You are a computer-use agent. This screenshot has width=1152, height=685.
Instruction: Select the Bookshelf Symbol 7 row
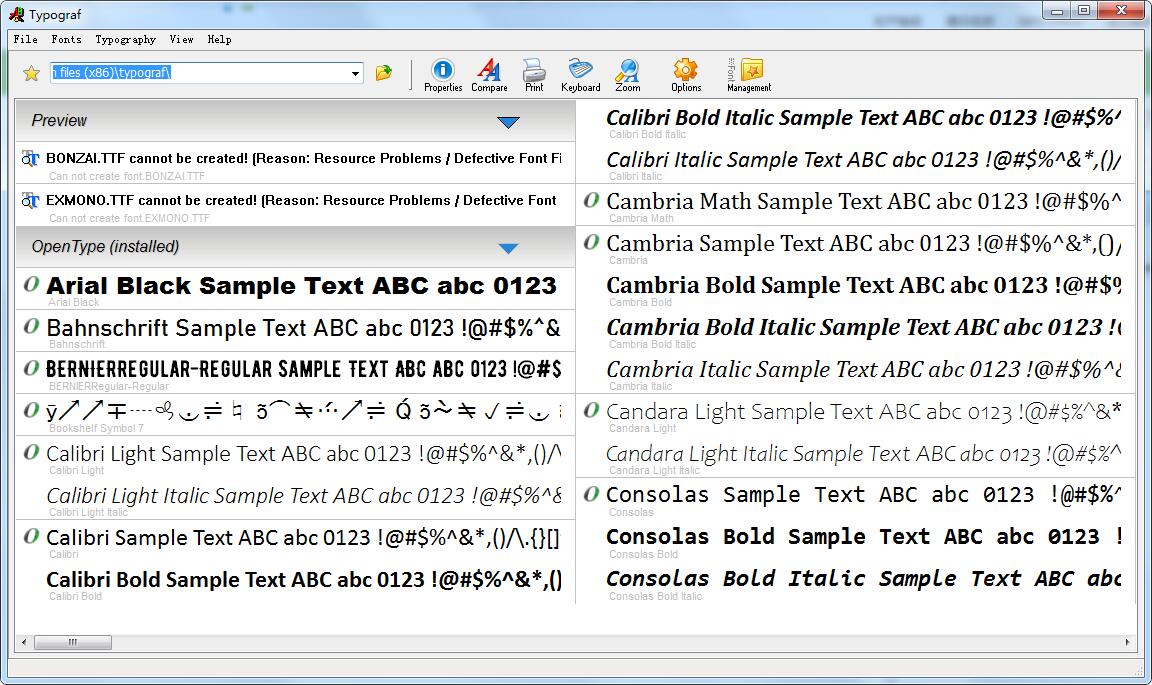(x=295, y=414)
